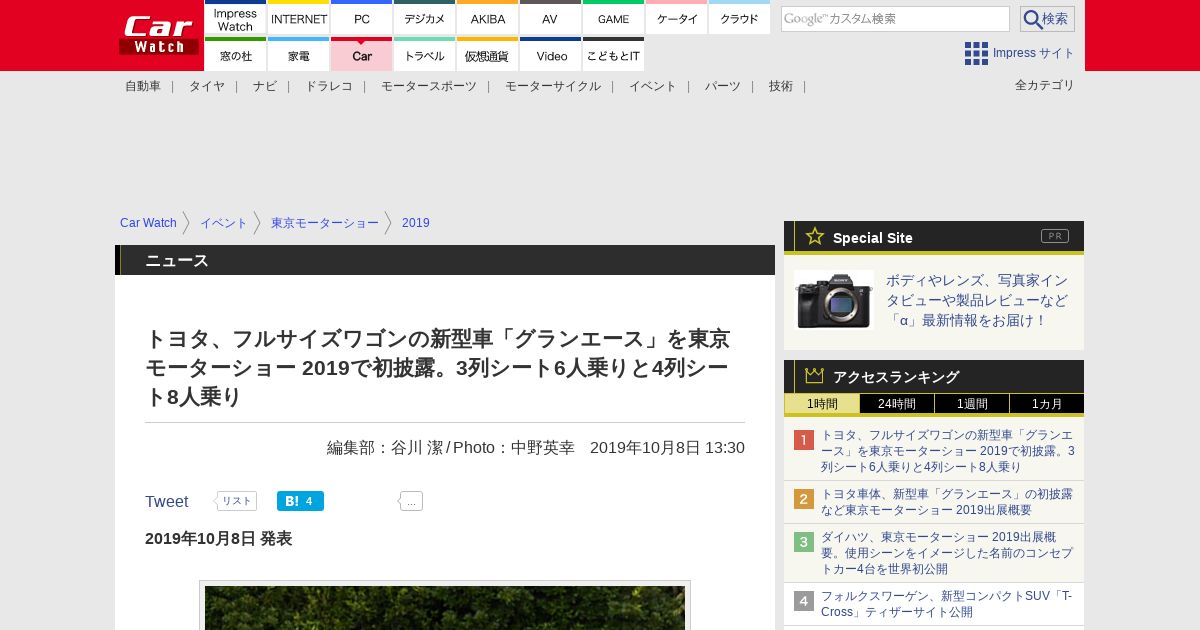Click the Impress サイト link text
The image size is (1200, 630).
[1033, 53]
